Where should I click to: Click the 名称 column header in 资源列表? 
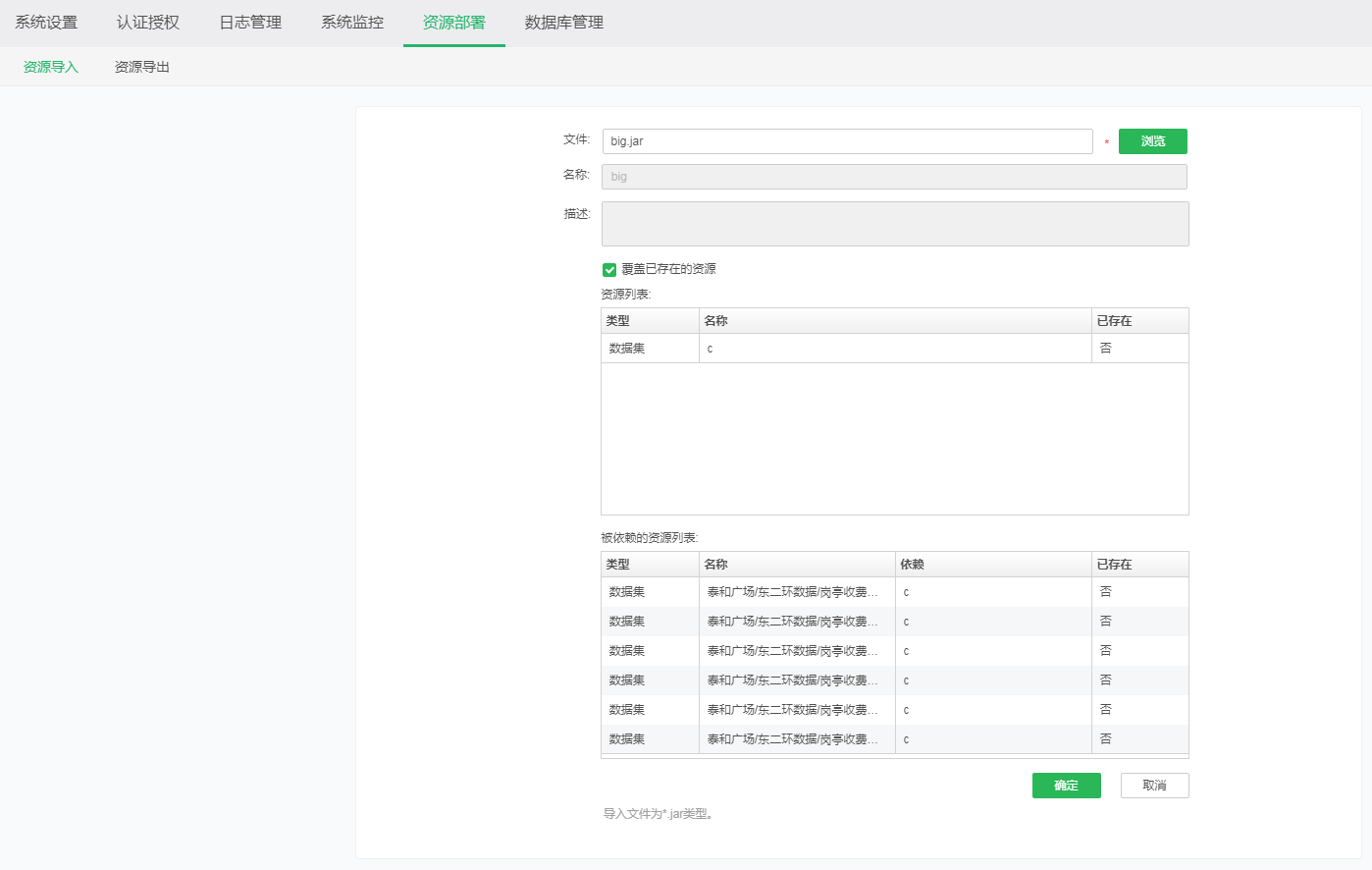[893, 321]
